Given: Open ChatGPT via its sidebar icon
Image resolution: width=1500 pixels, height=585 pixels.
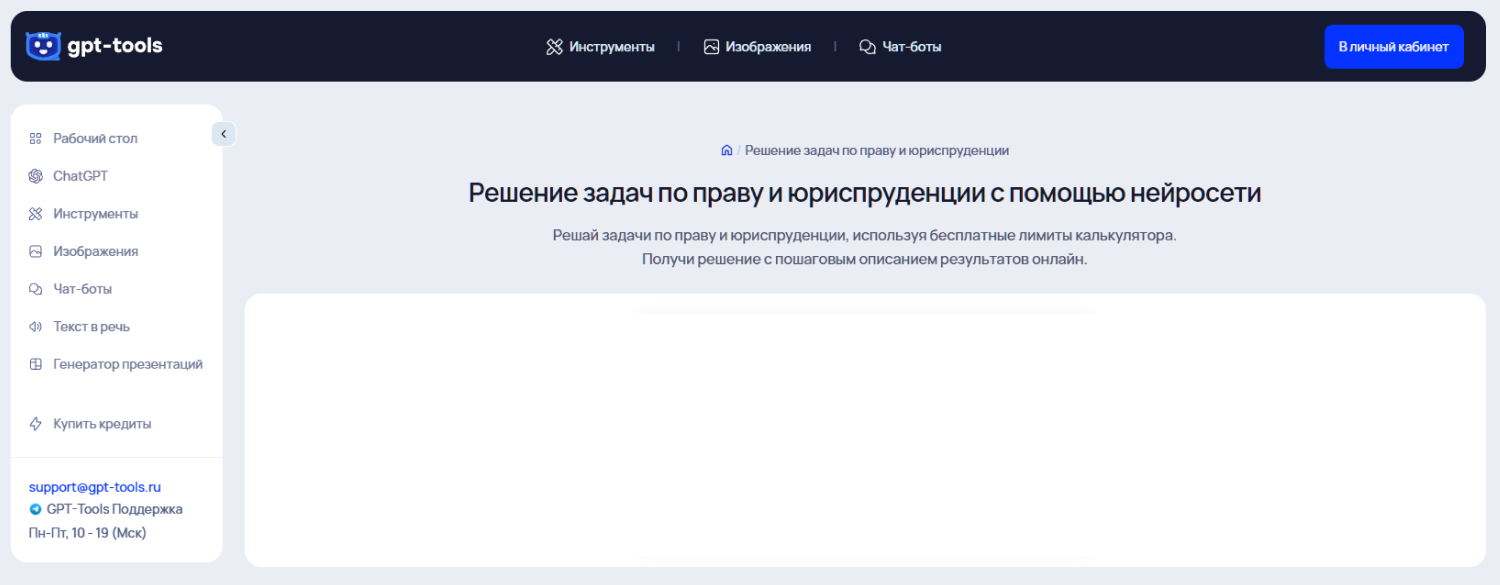Looking at the screenshot, I should point(35,176).
